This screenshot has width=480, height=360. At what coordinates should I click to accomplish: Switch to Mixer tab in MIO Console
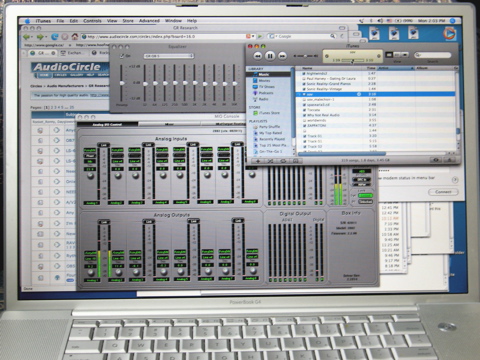(x=169, y=124)
